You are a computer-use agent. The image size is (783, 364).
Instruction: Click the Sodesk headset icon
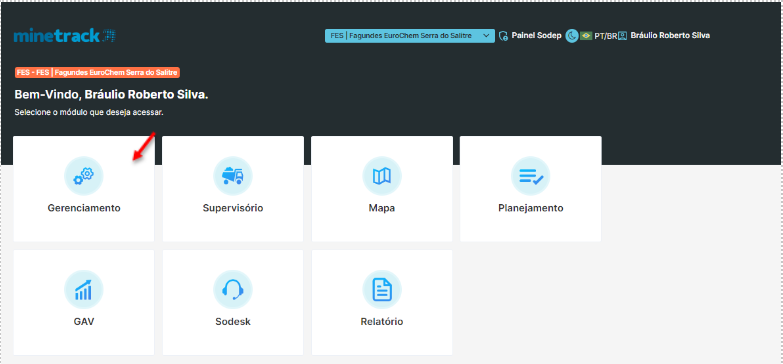pos(233,290)
